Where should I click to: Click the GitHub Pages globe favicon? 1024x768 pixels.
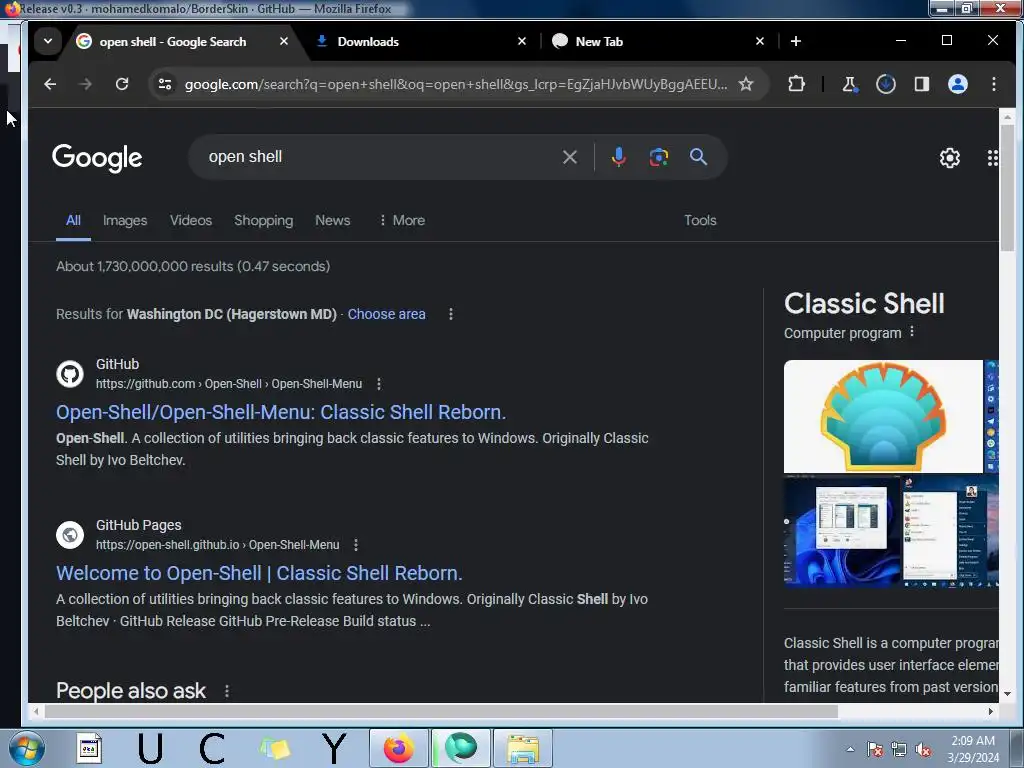pyautogui.click(x=70, y=535)
